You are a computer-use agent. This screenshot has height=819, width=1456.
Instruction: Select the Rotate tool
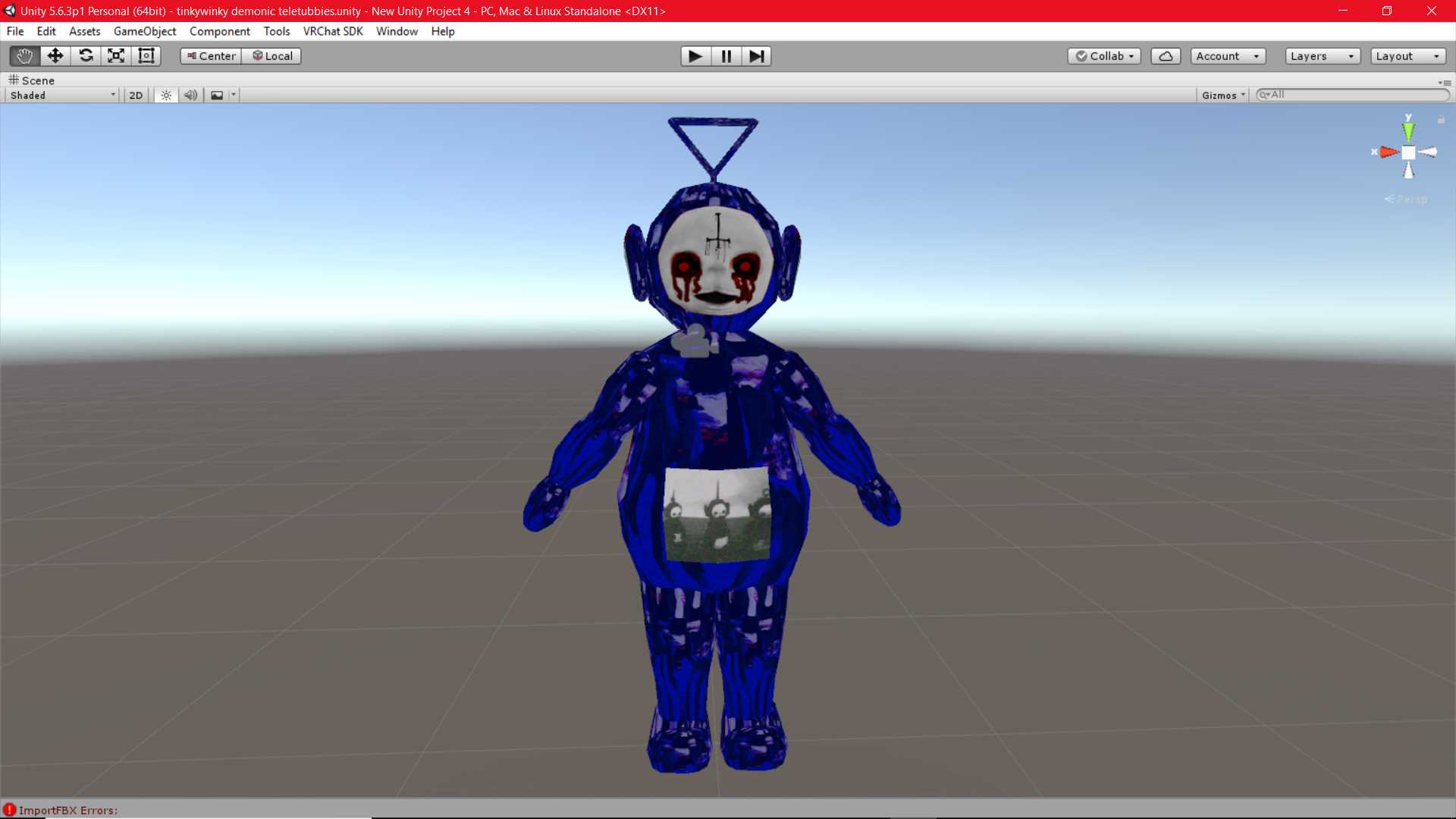(x=86, y=56)
